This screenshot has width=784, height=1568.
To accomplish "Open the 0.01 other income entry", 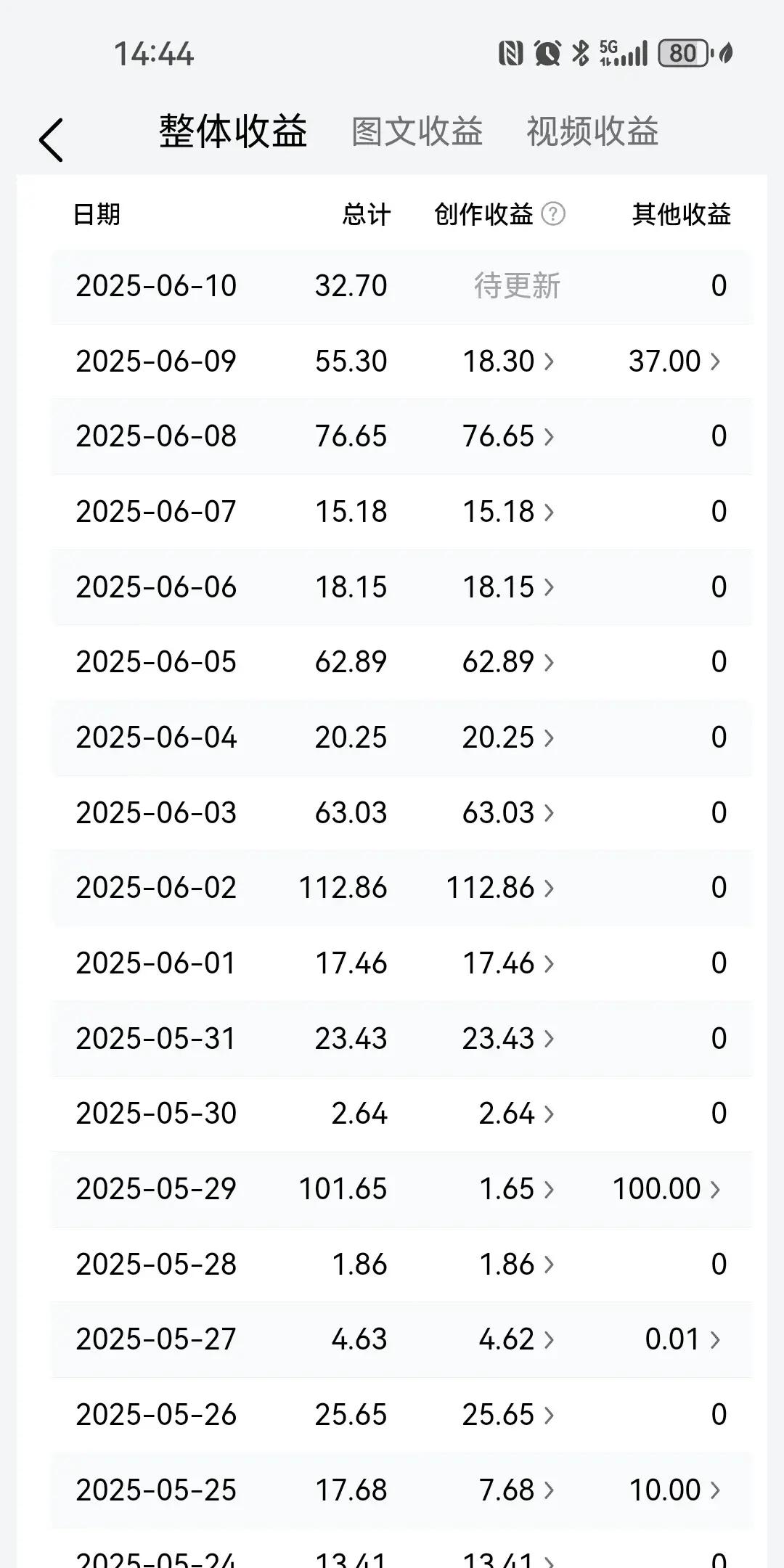I will click(x=682, y=1339).
